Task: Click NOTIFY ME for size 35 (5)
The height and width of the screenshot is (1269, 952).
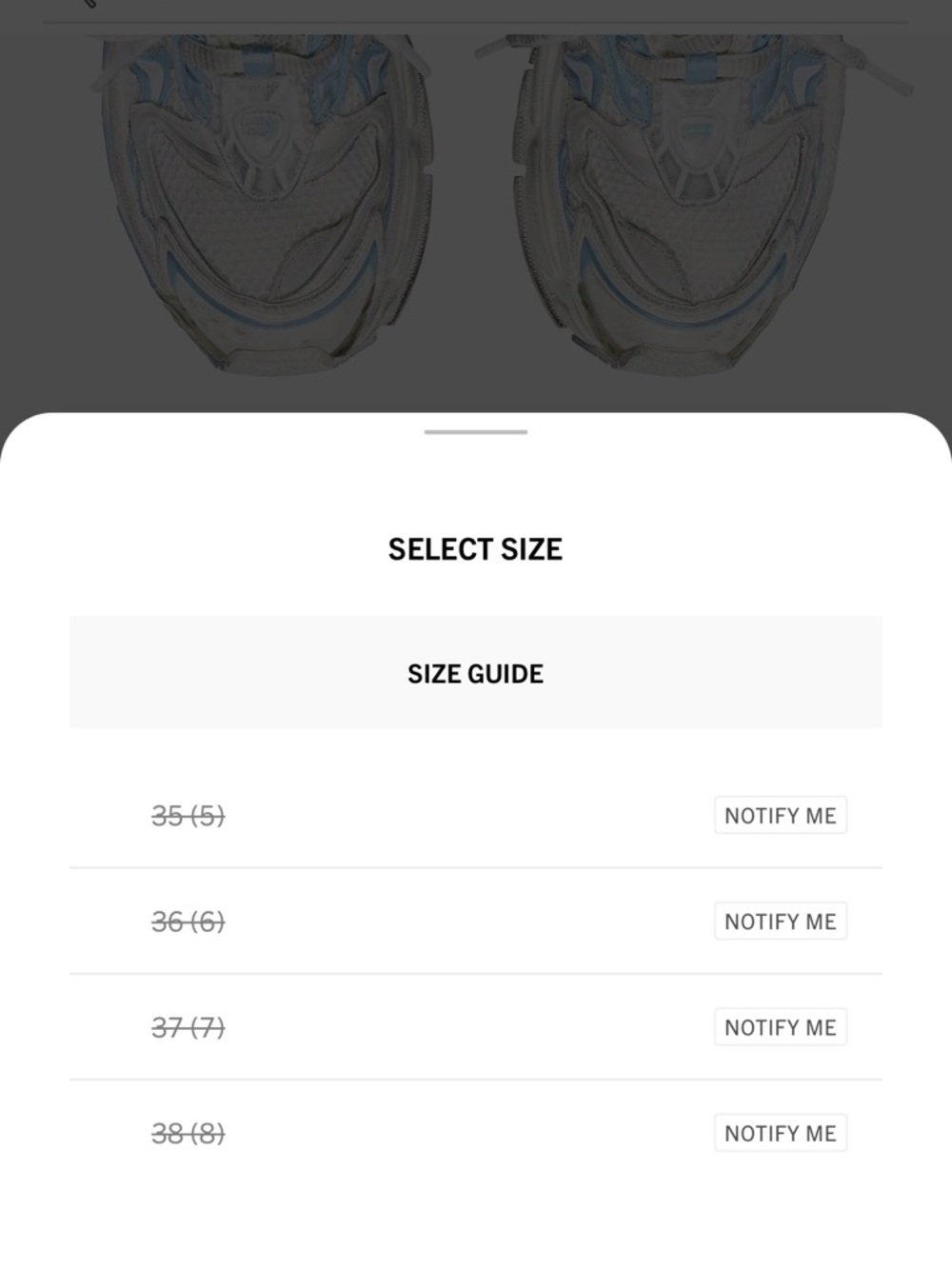Action: (x=781, y=816)
